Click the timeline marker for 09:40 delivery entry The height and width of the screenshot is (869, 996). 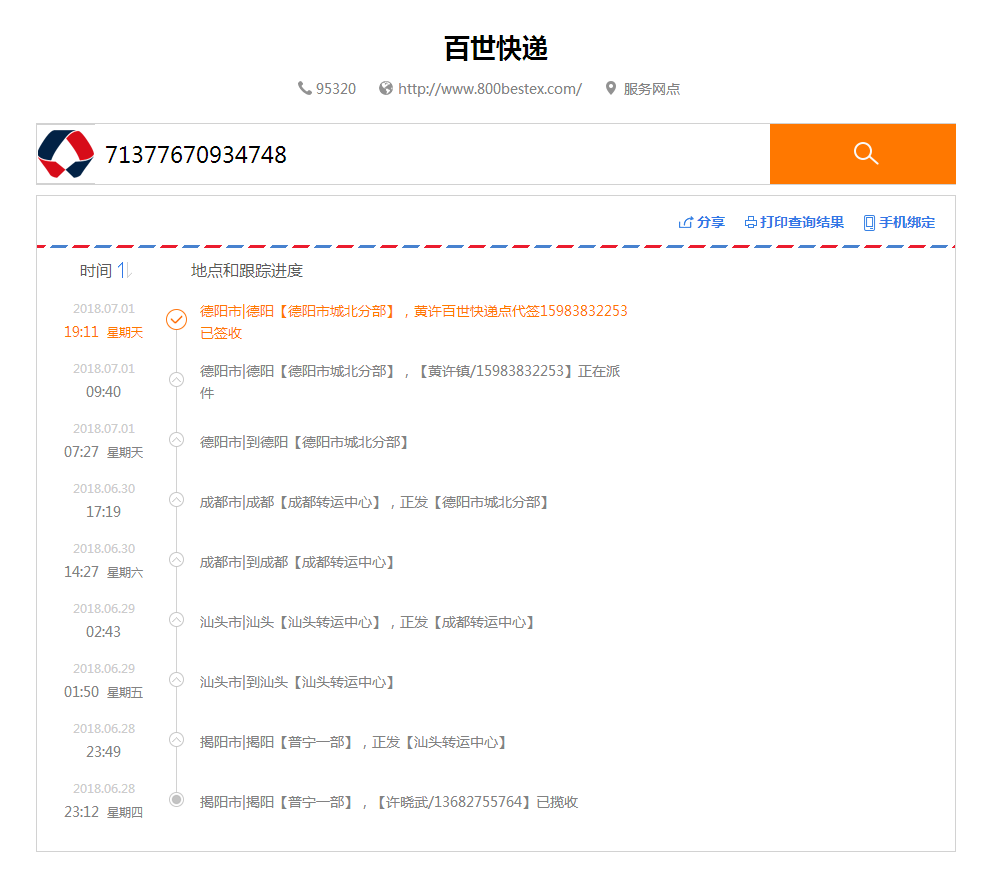(x=177, y=380)
